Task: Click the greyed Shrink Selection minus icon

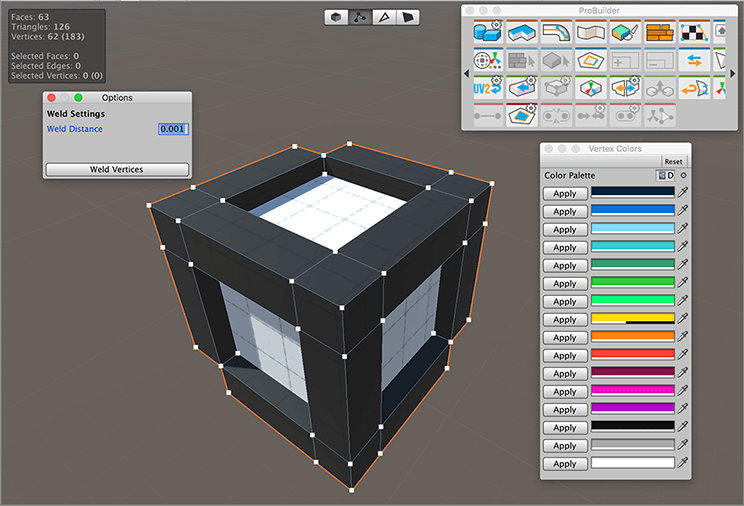Action: [x=660, y=60]
